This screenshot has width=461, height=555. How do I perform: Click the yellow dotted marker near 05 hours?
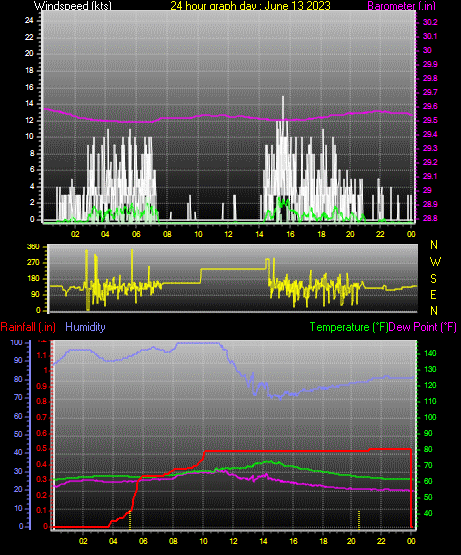click(130, 520)
